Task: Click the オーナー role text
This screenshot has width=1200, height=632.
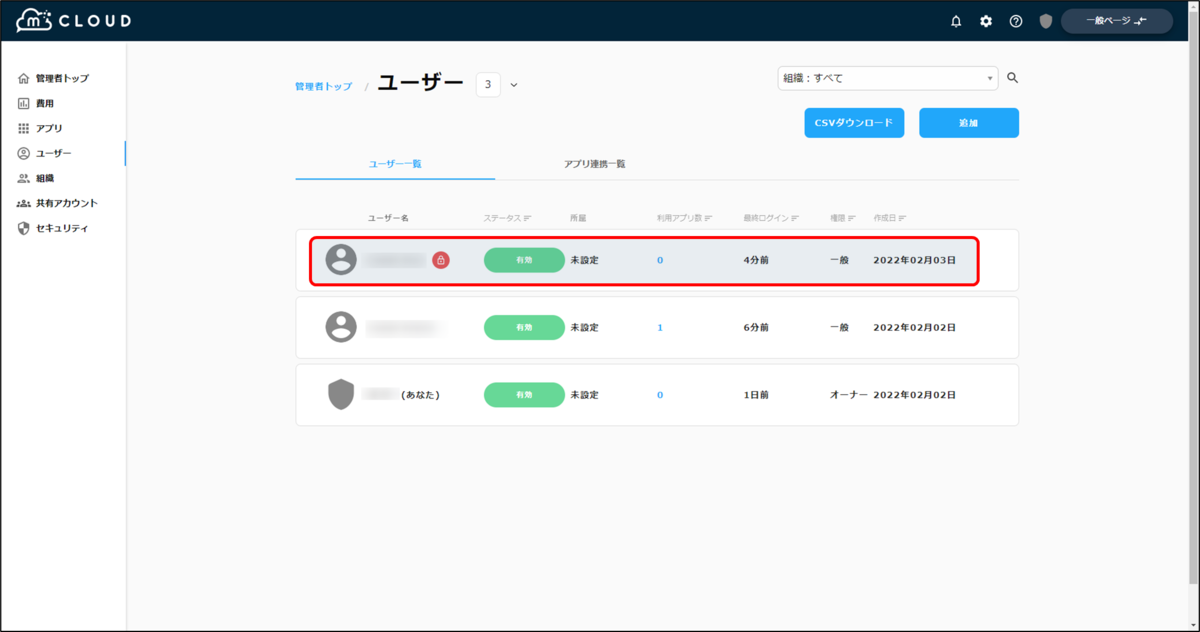Action: pos(848,395)
